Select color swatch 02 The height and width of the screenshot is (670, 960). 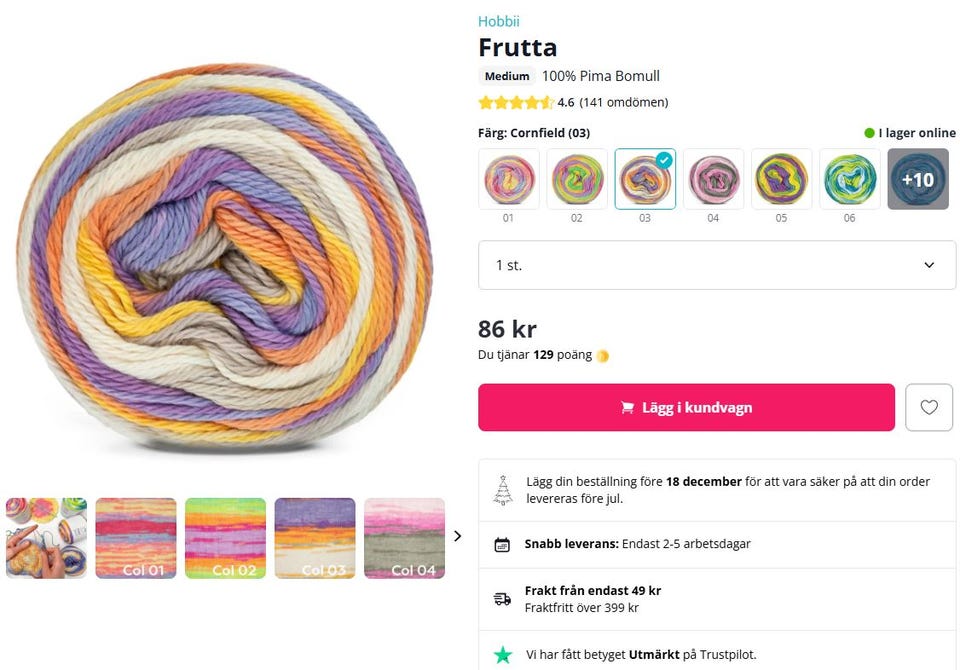[x=577, y=179]
